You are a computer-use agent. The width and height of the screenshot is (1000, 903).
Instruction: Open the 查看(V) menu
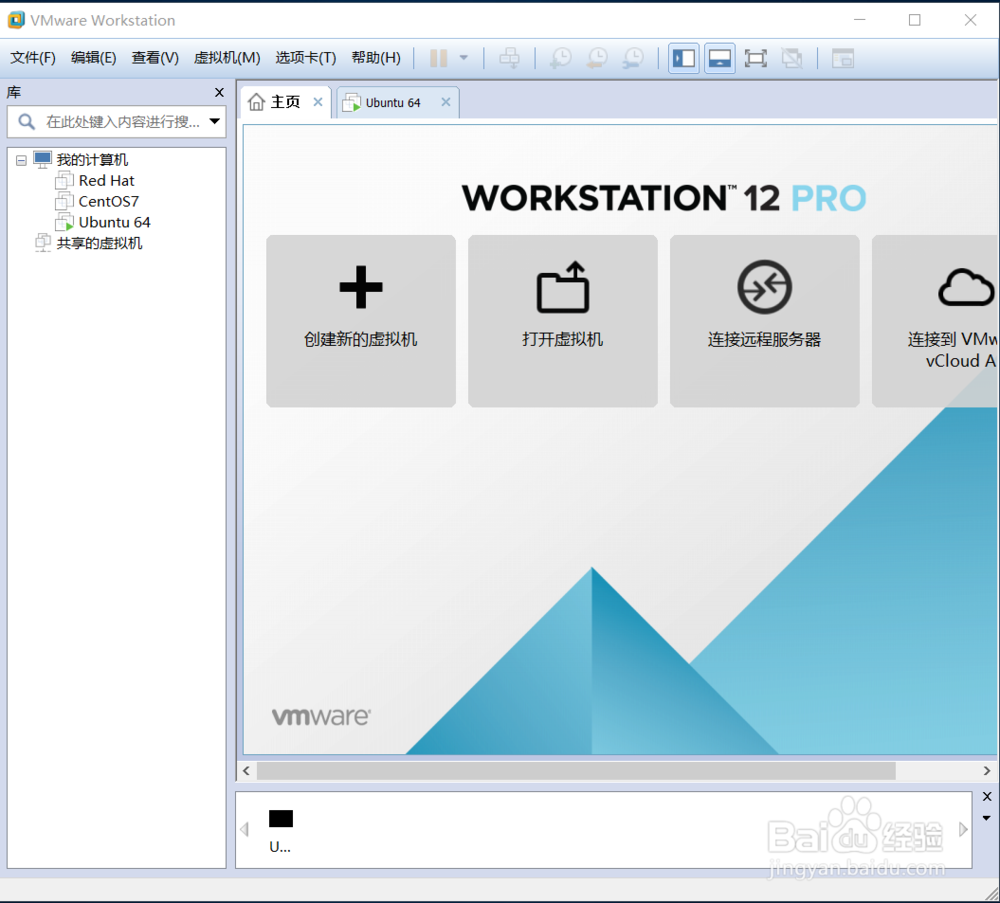[x=155, y=58]
